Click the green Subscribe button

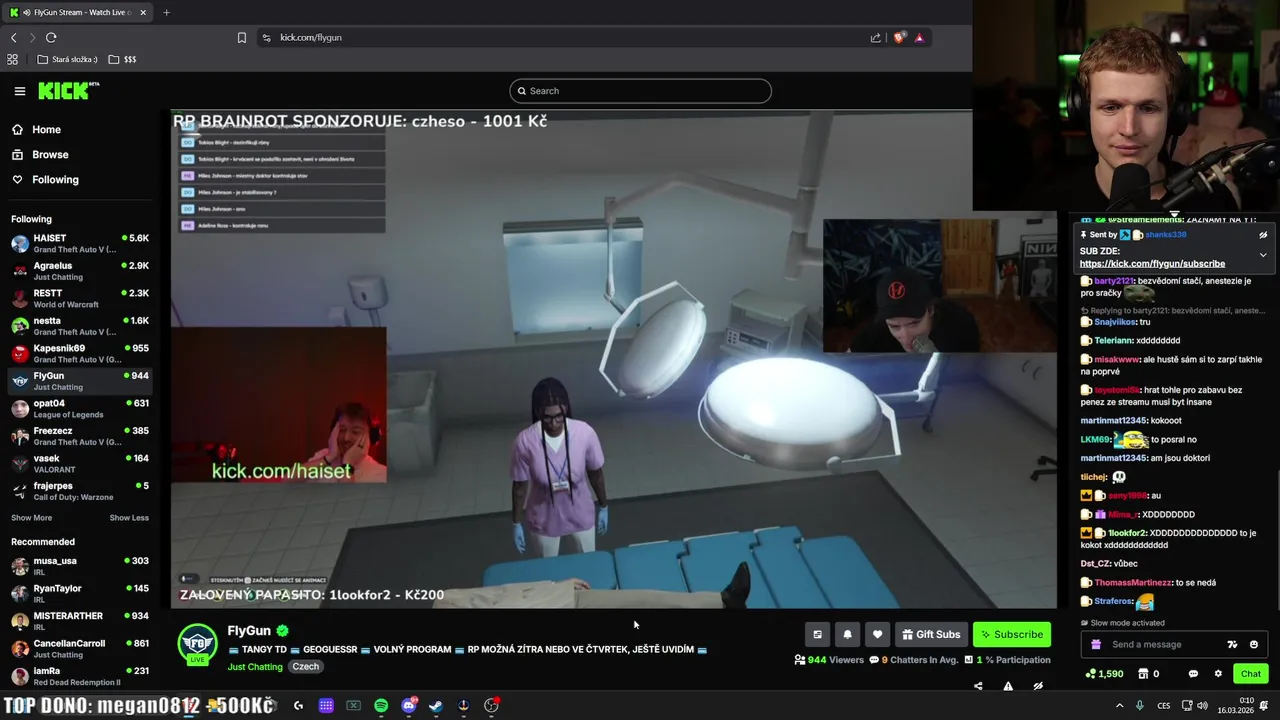[x=1011, y=634]
